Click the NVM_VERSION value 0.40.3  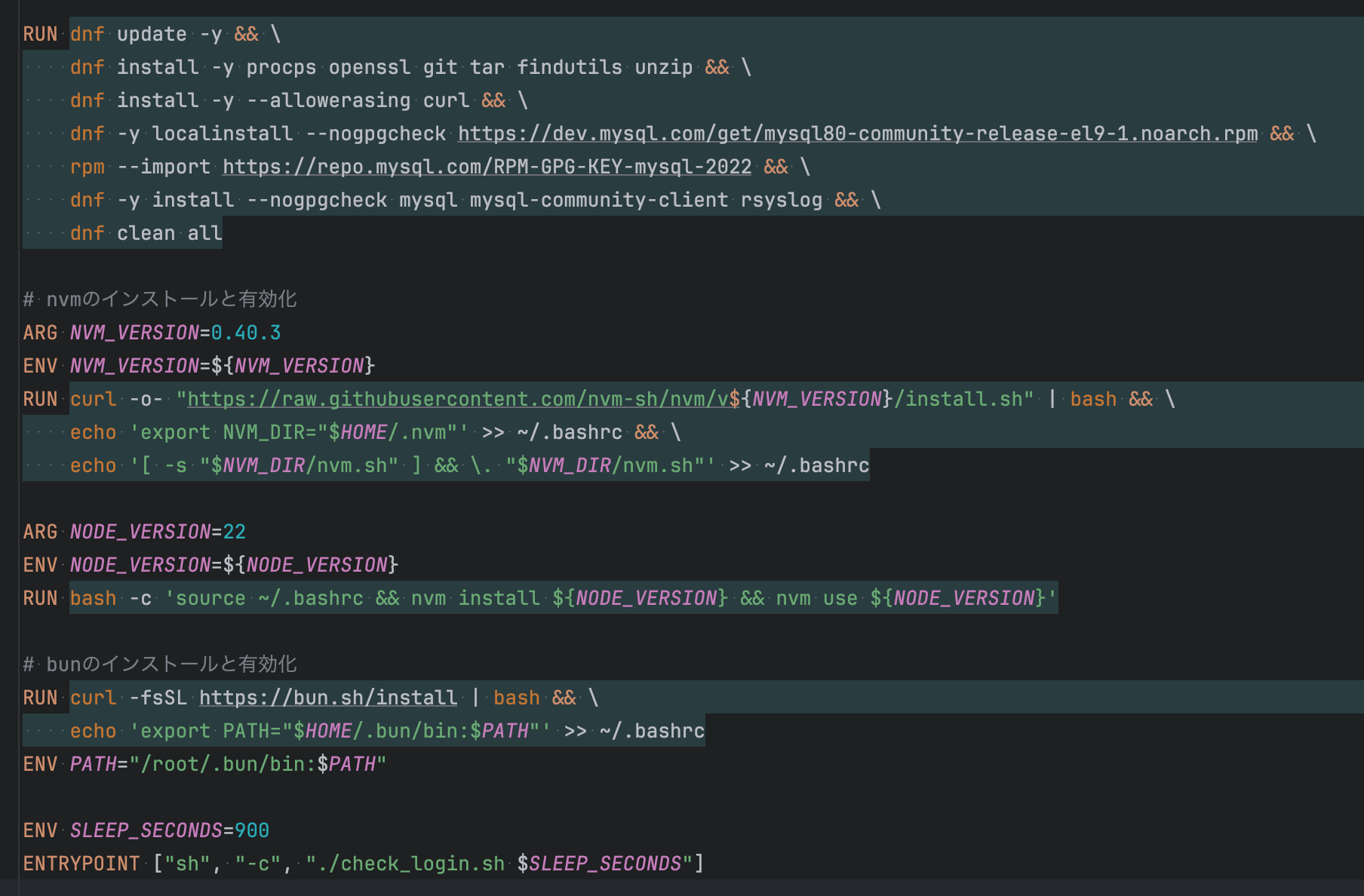pos(246,333)
